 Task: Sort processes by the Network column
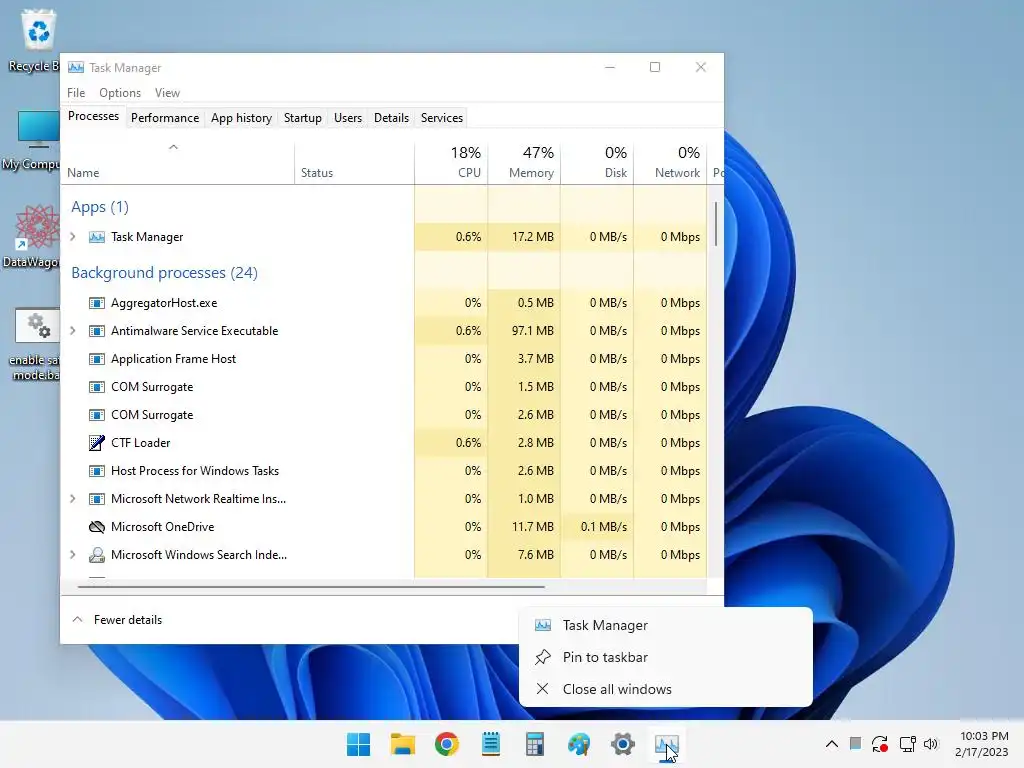(671, 163)
